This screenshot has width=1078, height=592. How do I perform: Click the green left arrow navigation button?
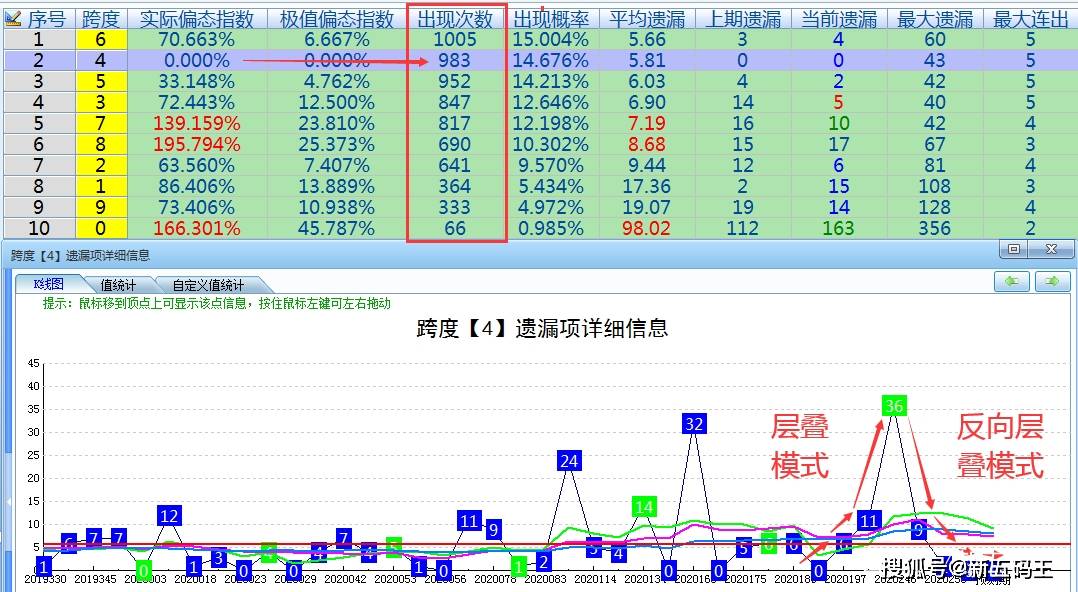[x=1012, y=281]
